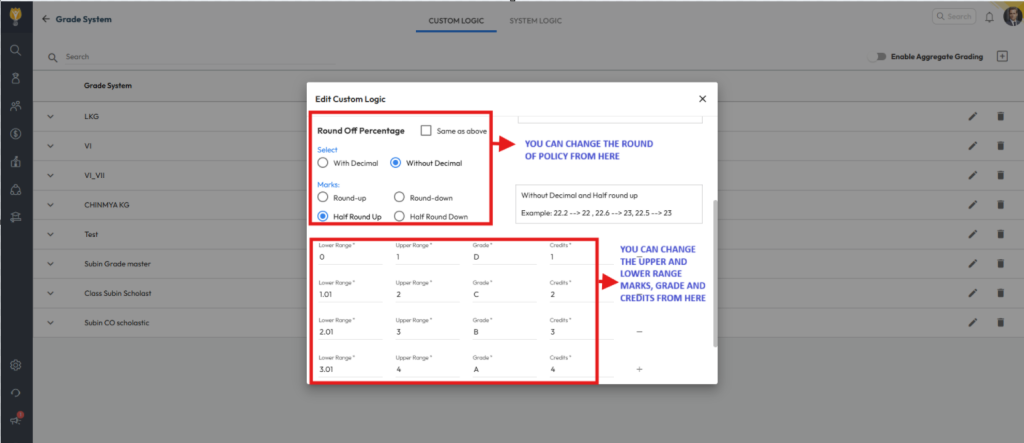Screen dimensions: 1024x443
Task: Edit the LKG grade system pencil icon
Action: pos(973,117)
